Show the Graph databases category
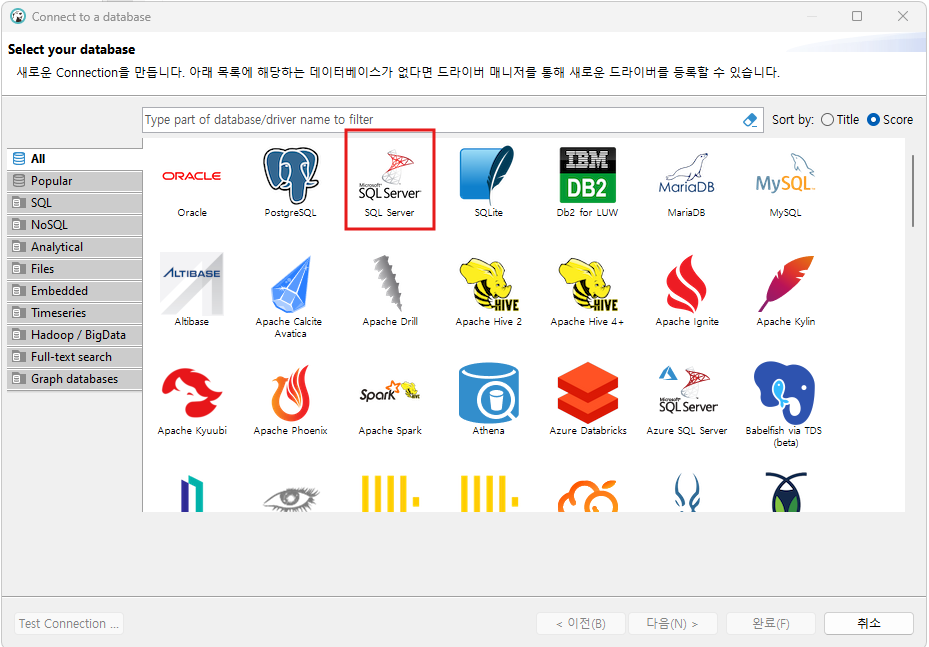 pos(75,379)
